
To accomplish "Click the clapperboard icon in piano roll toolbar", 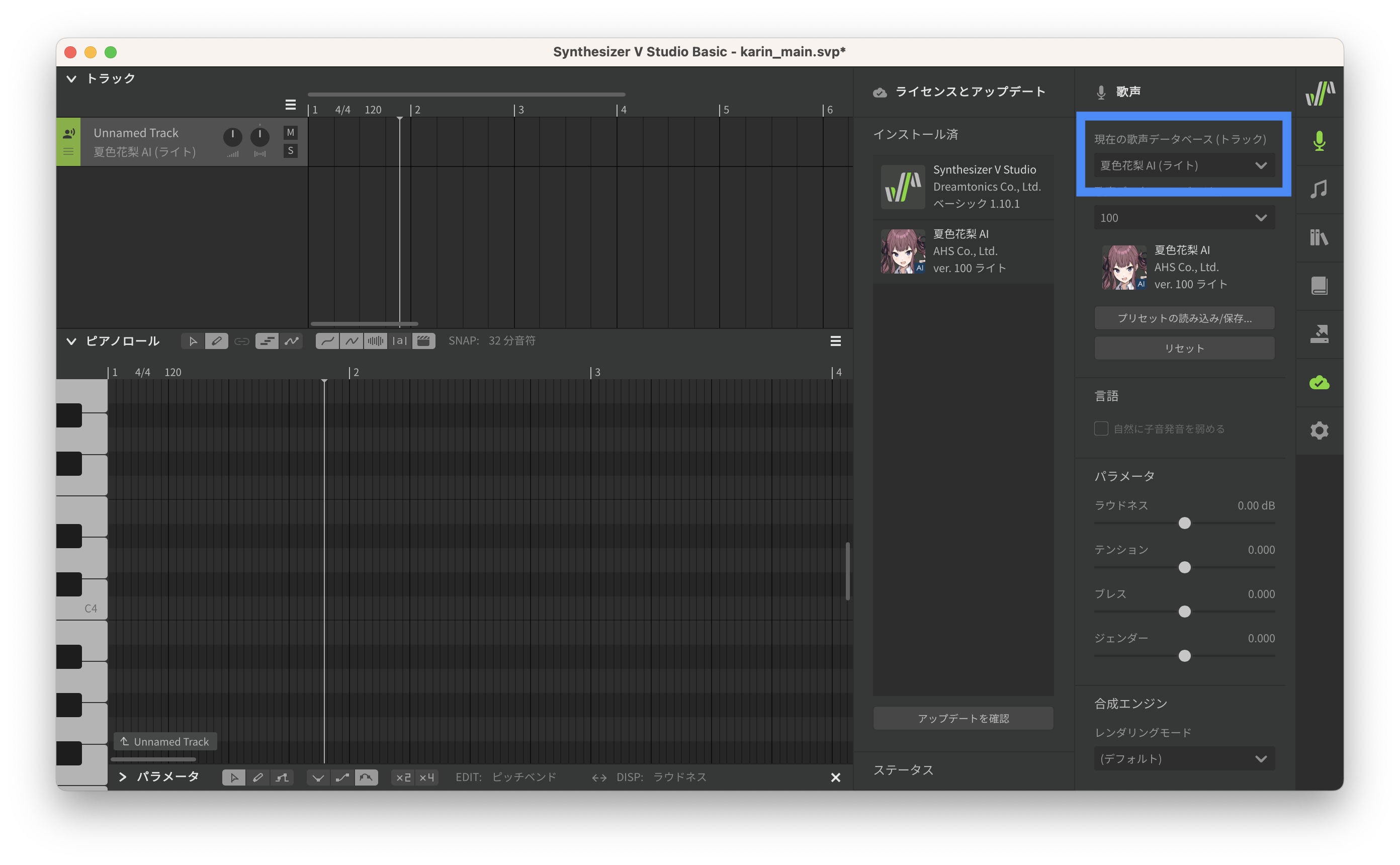I will 424,341.
